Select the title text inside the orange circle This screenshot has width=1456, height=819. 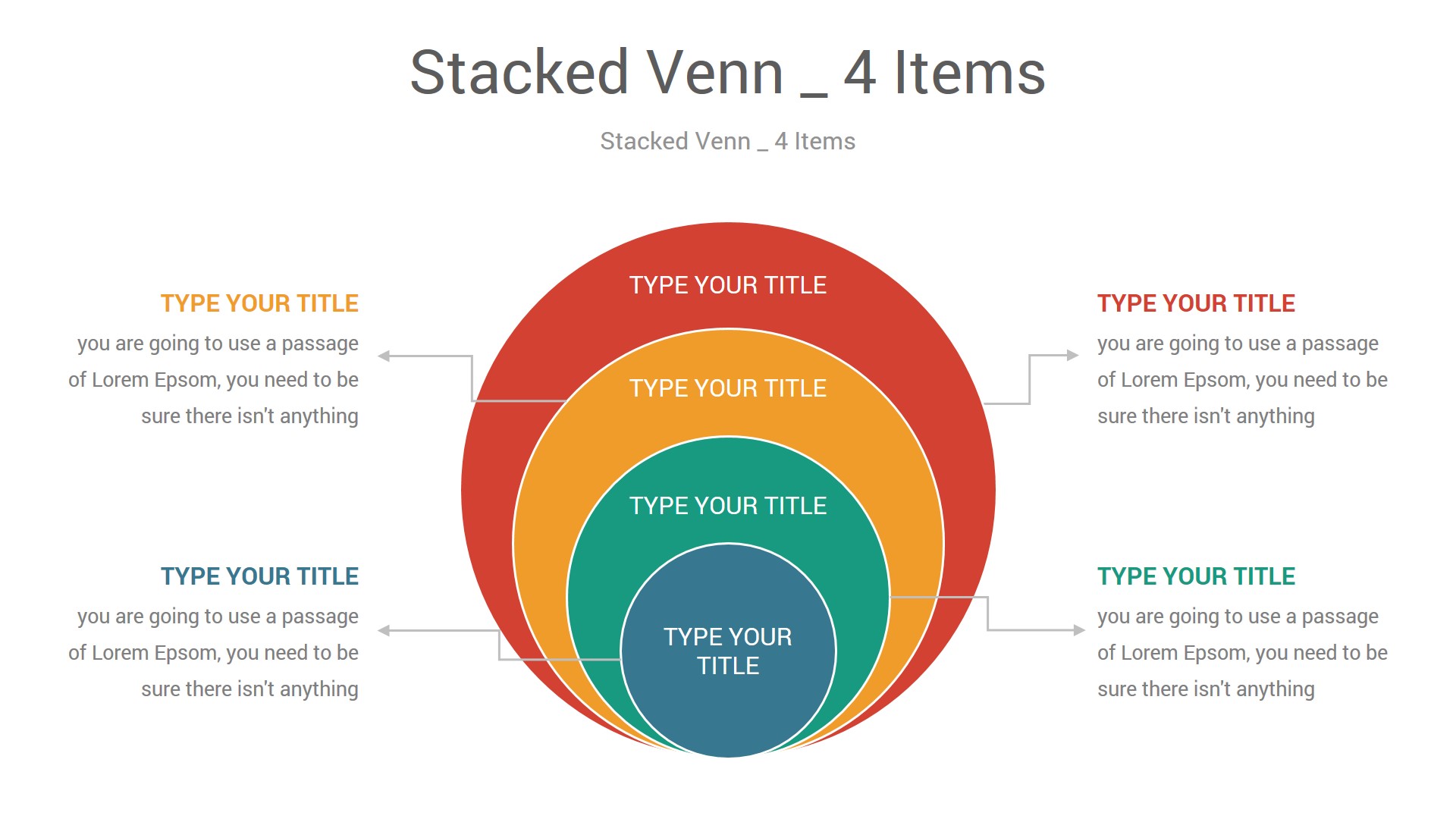click(x=727, y=388)
